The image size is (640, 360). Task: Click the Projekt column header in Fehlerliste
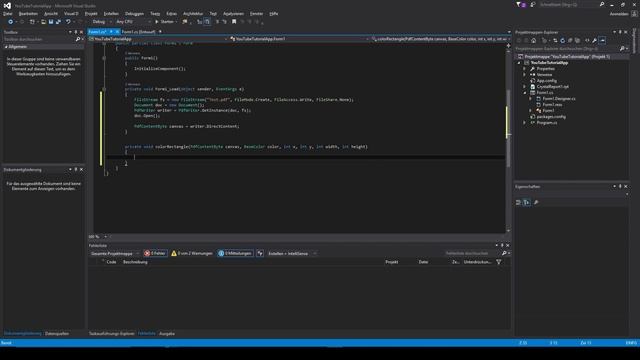click(x=391, y=262)
